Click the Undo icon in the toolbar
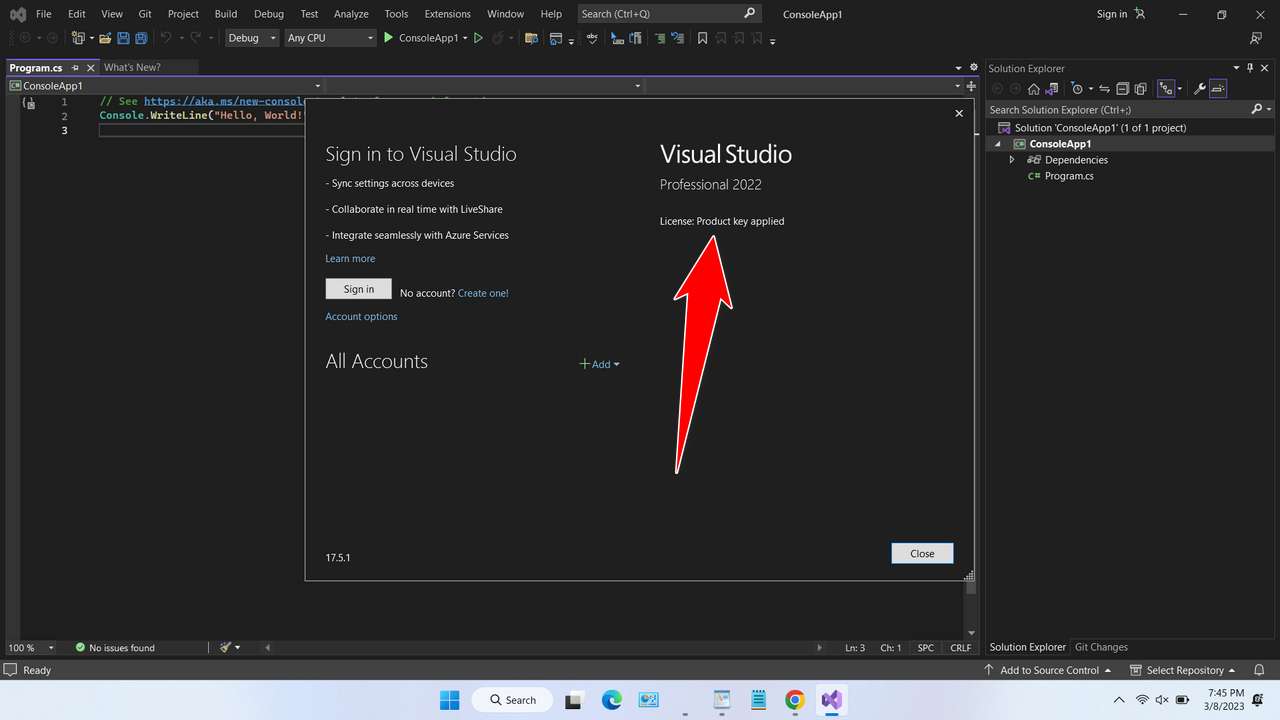The image size is (1280, 720). [166, 38]
